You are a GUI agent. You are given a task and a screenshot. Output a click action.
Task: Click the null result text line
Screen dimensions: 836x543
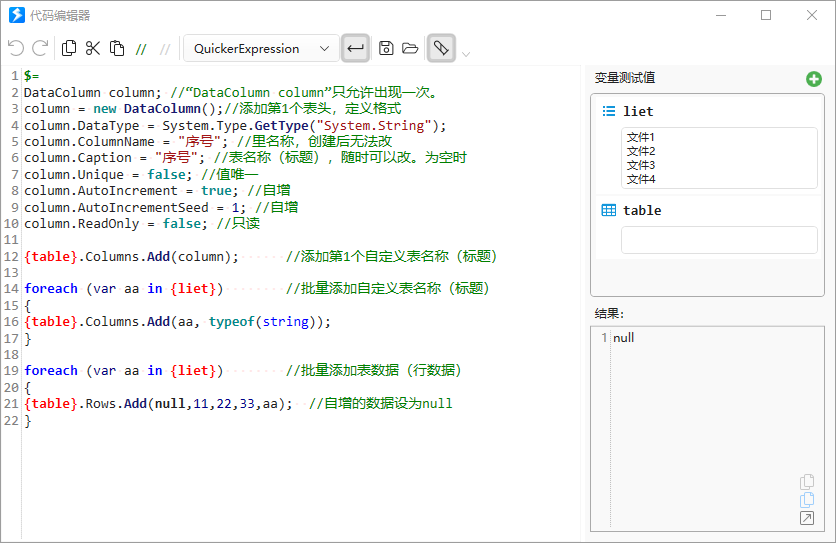(x=623, y=338)
